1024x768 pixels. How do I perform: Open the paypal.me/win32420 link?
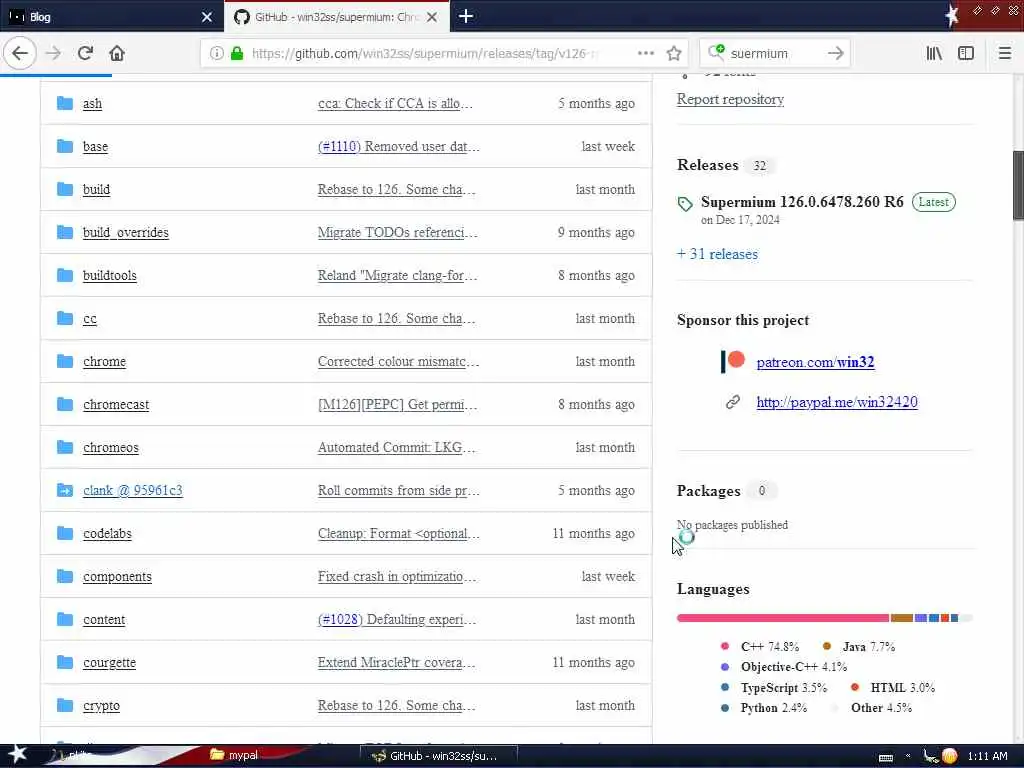pyautogui.click(x=837, y=402)
